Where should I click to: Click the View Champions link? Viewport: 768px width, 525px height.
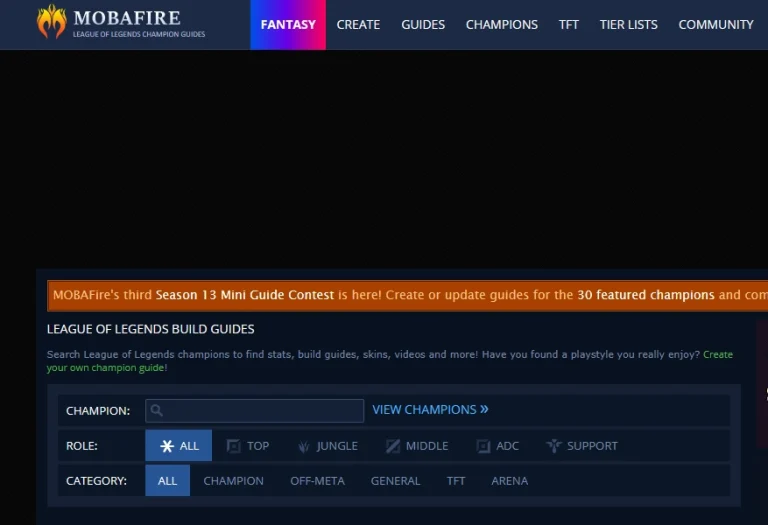tap(430, 410)
